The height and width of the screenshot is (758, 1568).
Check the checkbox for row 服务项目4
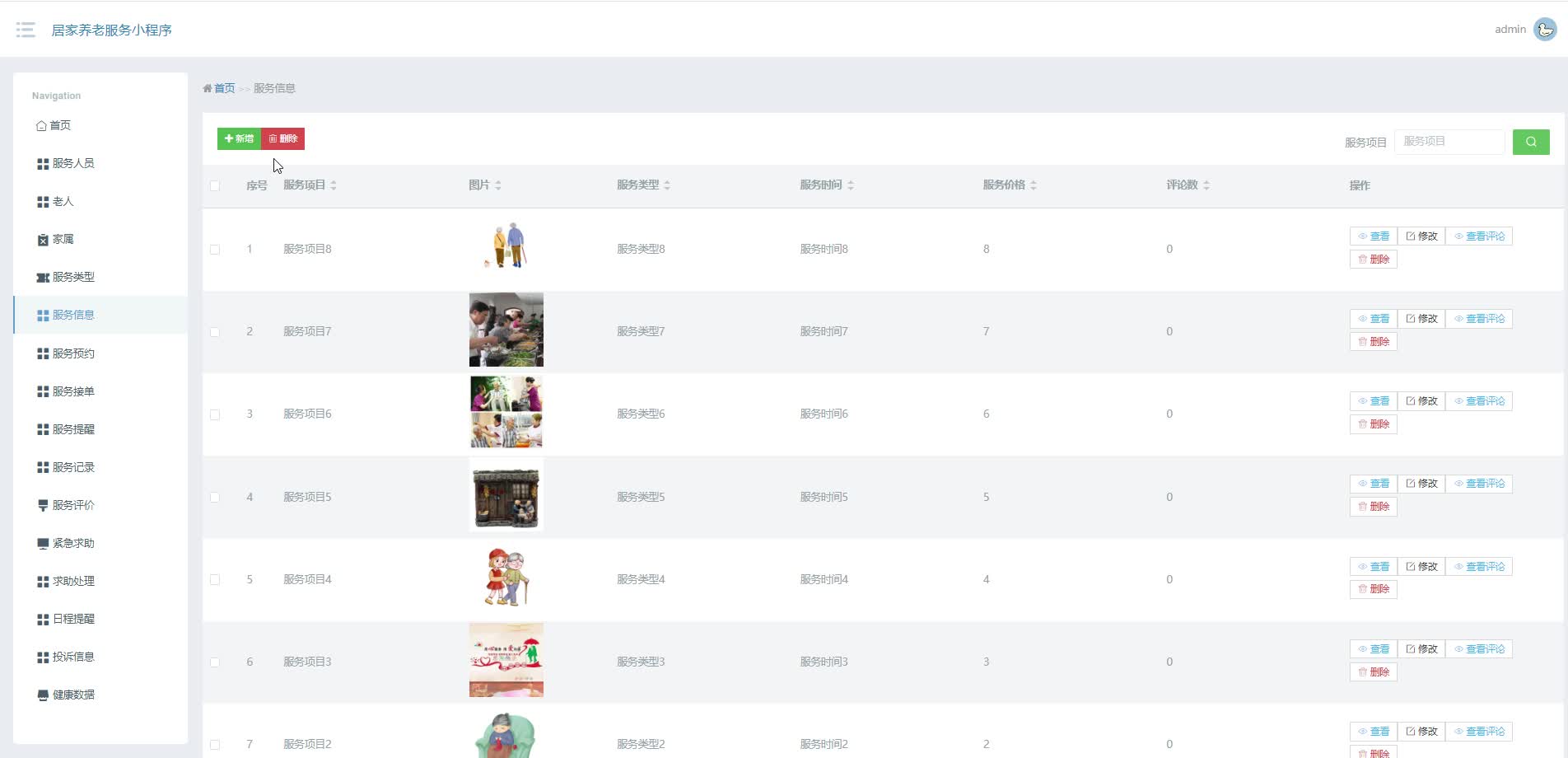click(x=215, y=580)
